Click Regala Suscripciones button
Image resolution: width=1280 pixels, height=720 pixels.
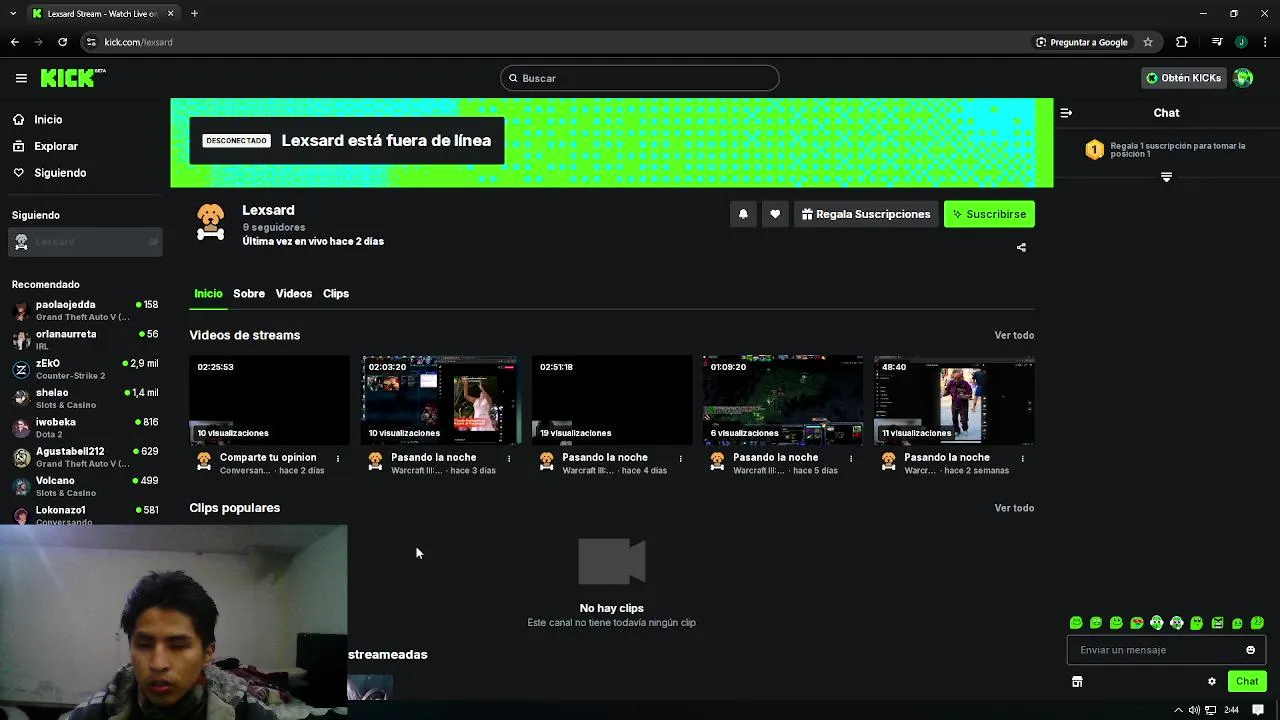pyautogui.click(x=866, y=214)
